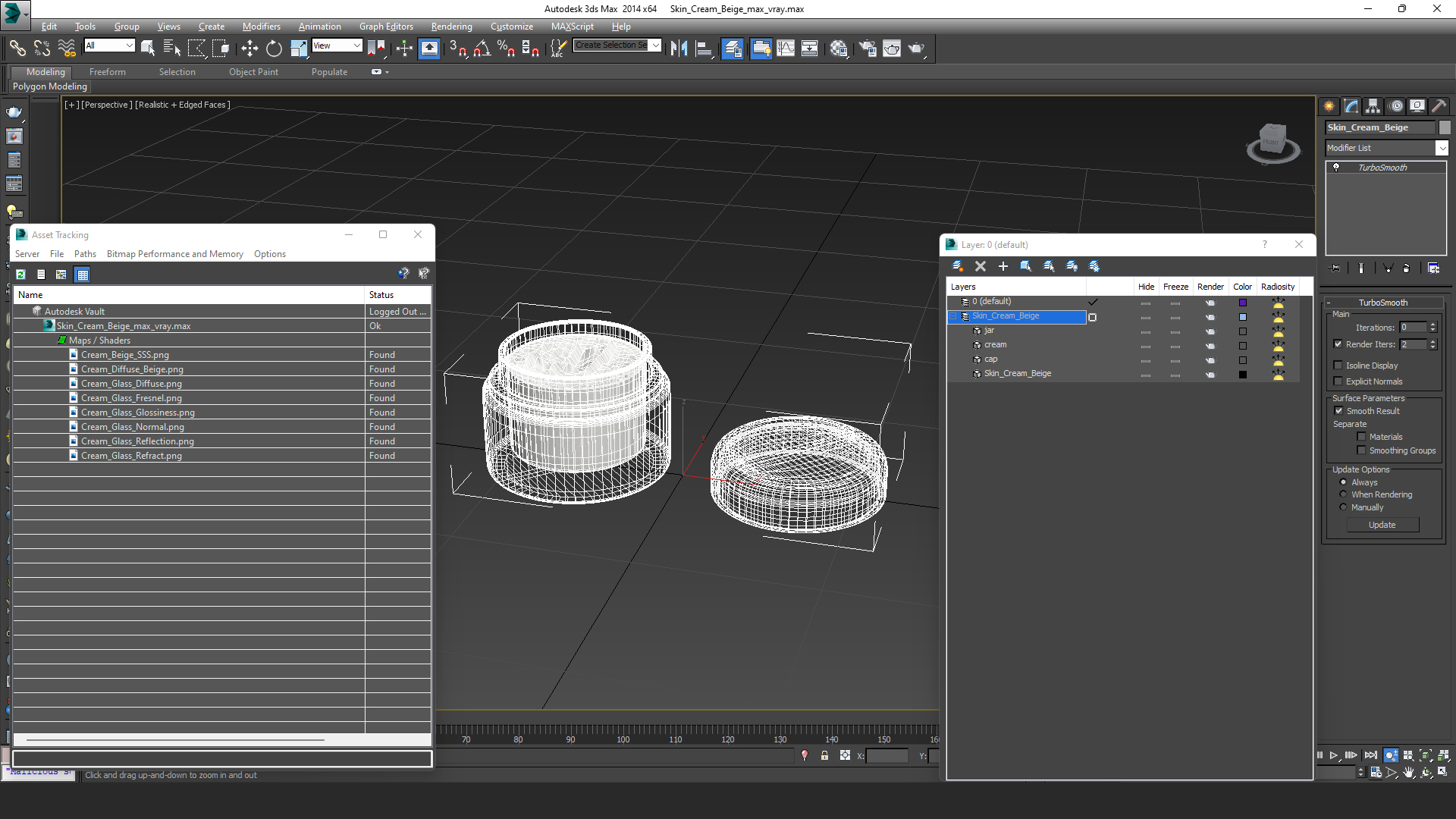This screenshot has height=819, width=1456.
Task: Select the When Rendering radio option
Action: pos(1343,494)
